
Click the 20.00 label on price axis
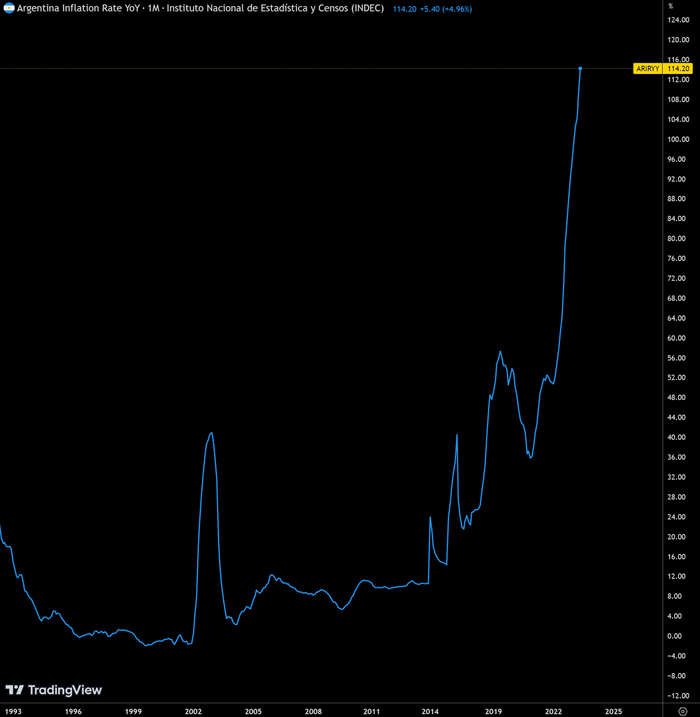(x=677, y=536)
